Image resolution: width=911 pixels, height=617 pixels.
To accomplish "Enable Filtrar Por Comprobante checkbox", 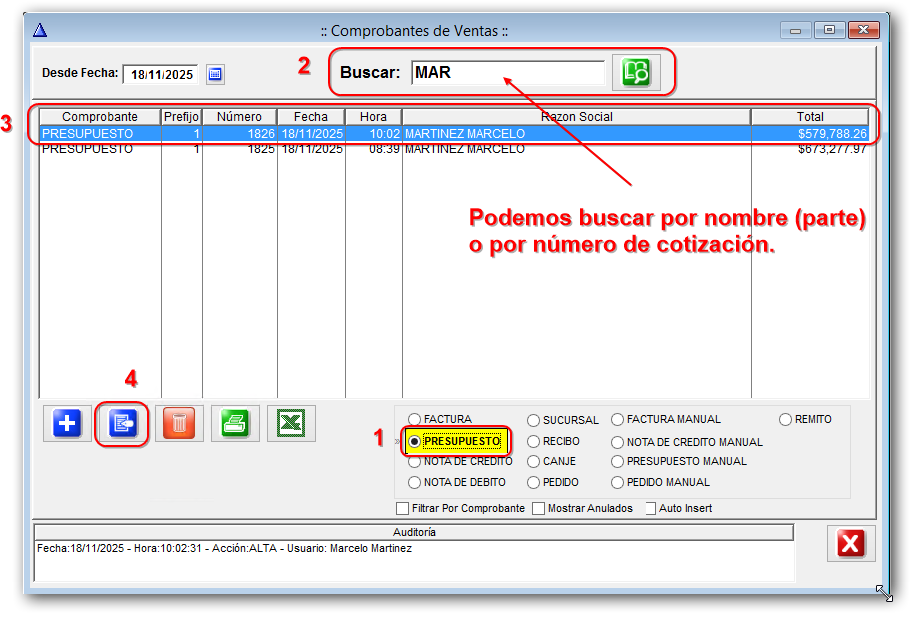I will [x=403, y=508].
